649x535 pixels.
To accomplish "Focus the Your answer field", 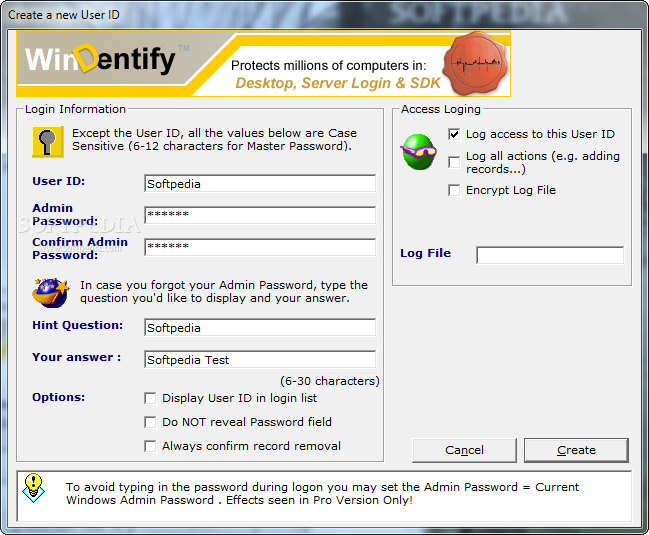I will [x=260, y=359].
